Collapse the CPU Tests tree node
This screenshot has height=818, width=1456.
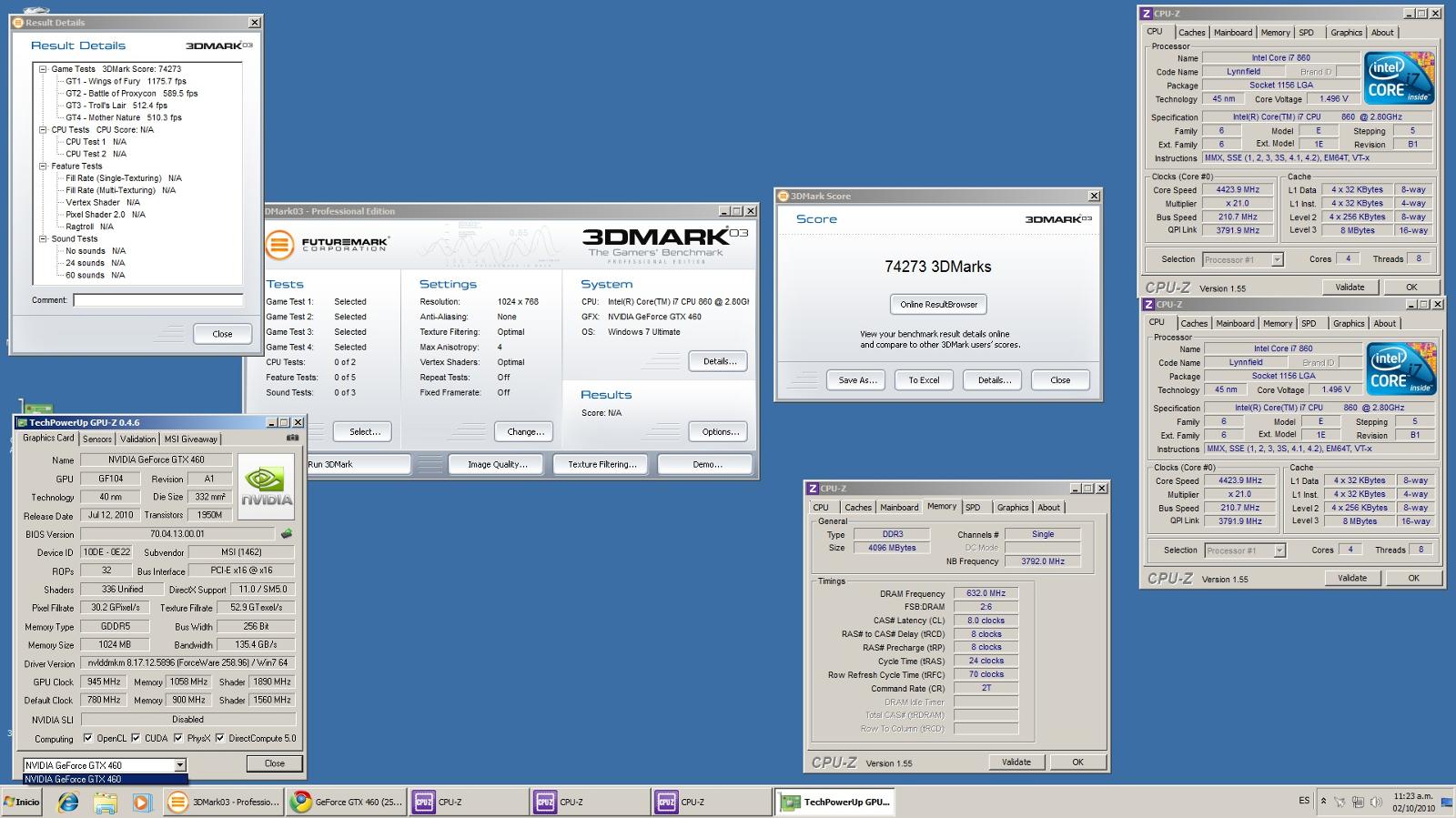[x=43, y=130]
